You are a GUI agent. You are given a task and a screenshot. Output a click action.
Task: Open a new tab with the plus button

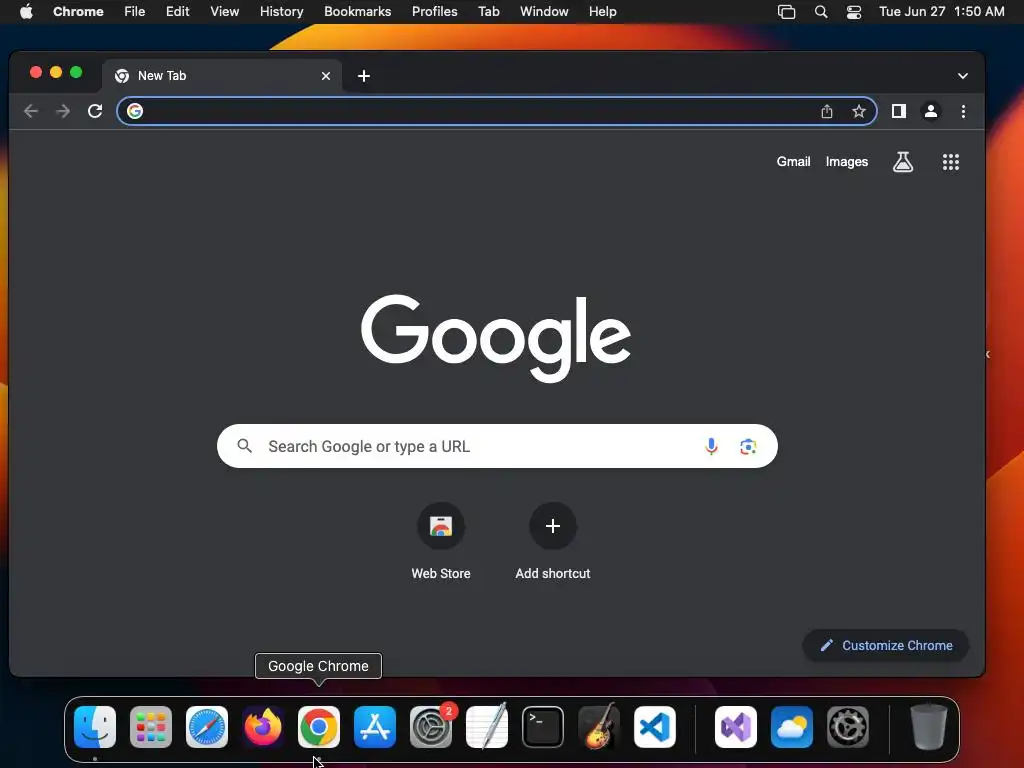364,76
